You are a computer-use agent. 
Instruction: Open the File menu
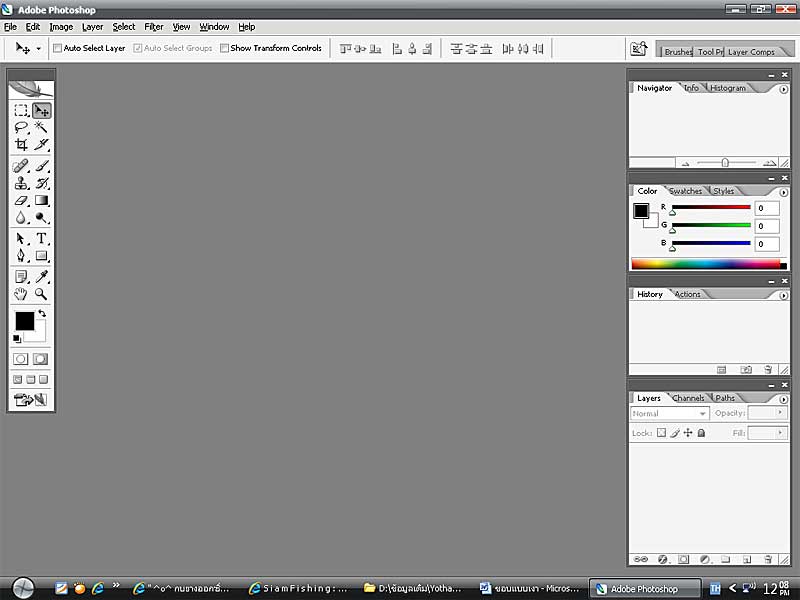point(10,27)
